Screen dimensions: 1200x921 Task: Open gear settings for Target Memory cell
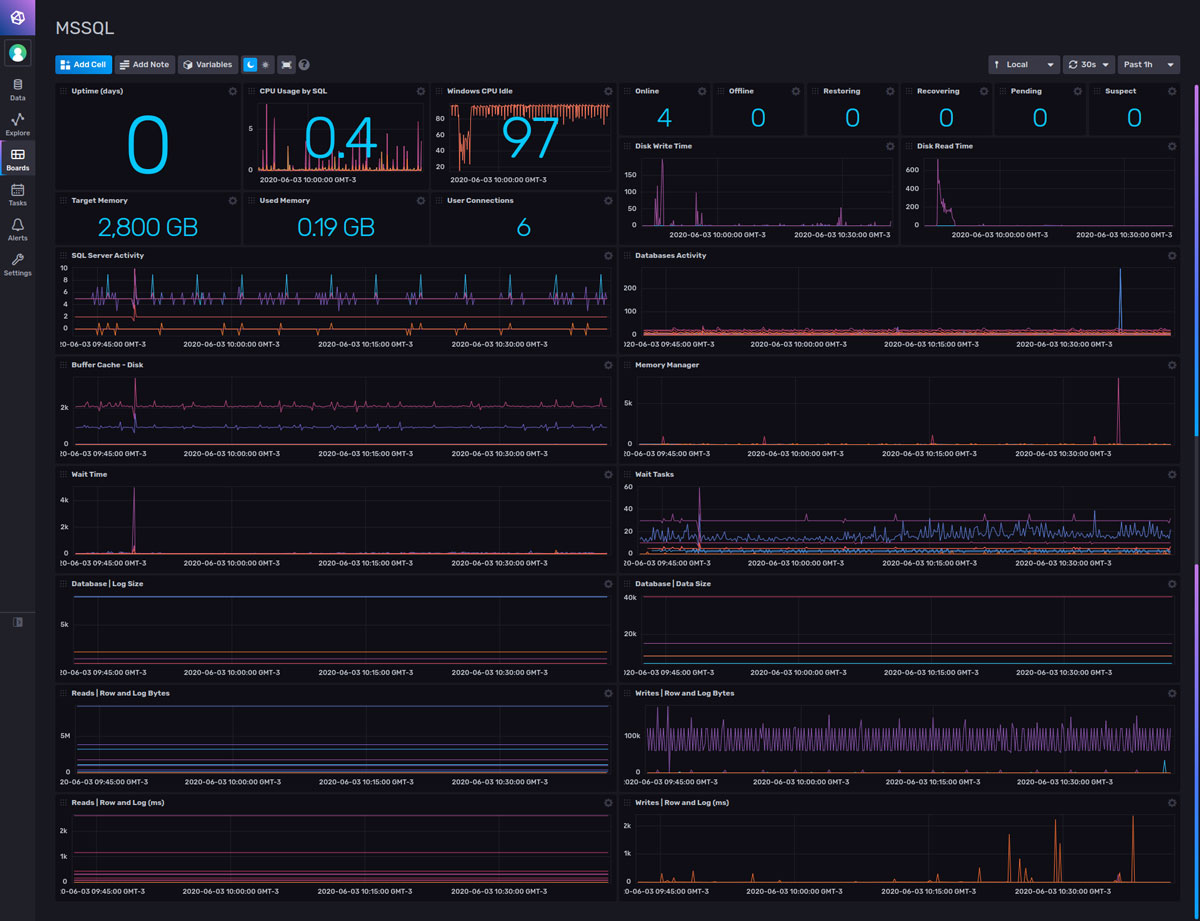[233, 201]
